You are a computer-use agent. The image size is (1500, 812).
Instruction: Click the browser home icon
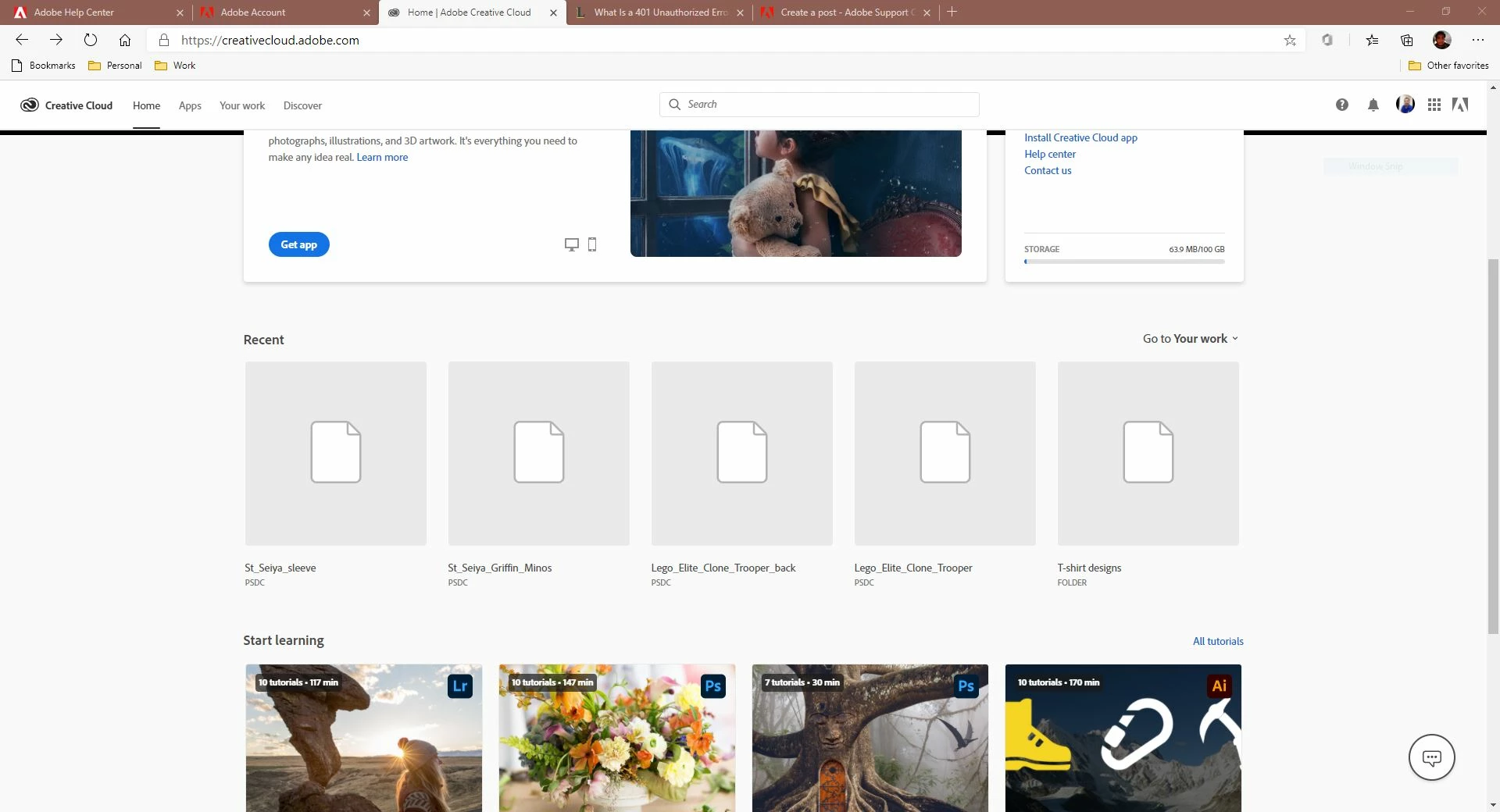click(125, 40)
